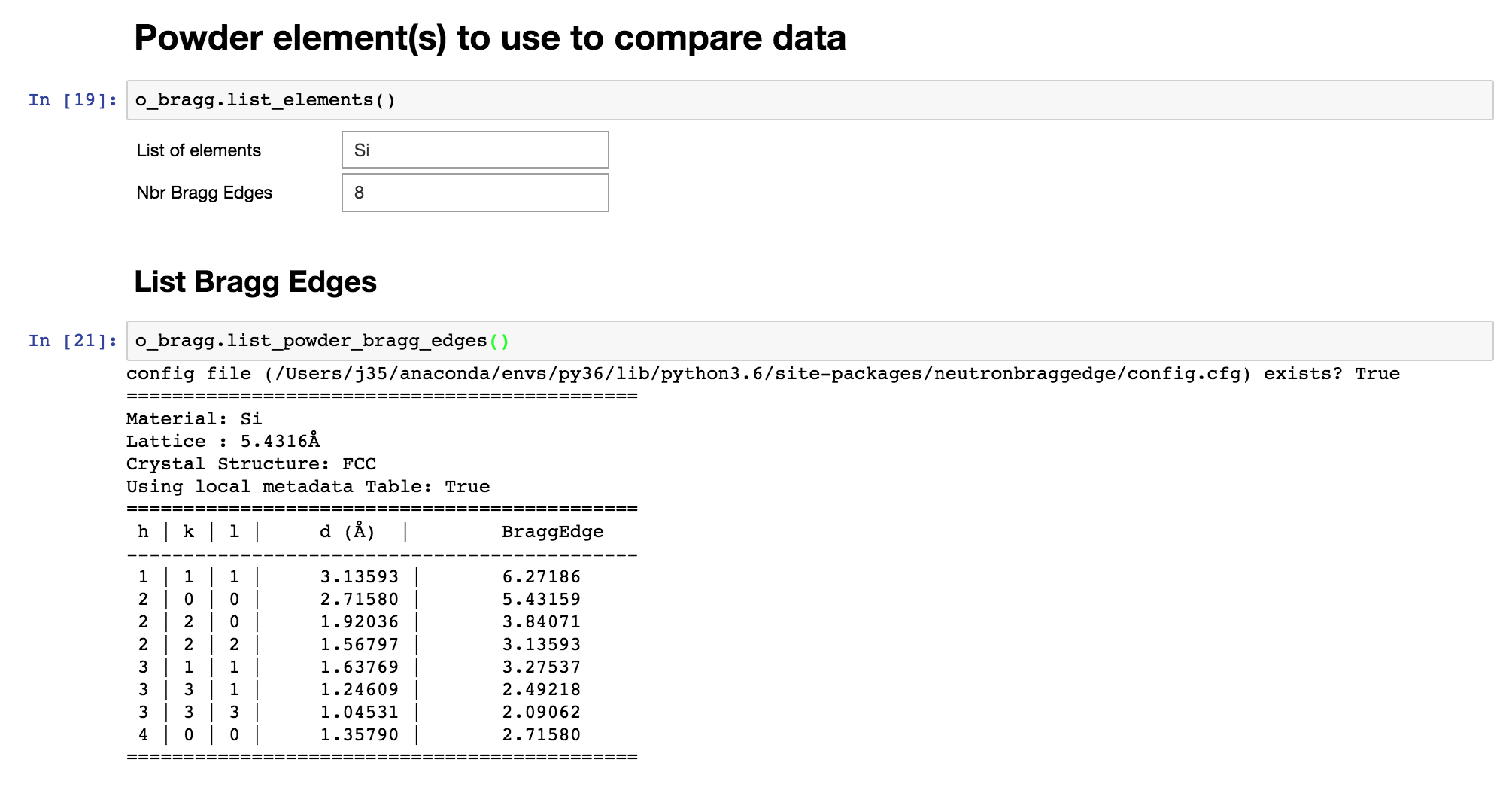
Task: Click the BraggEdge column header
Action: tap(552, 532)
